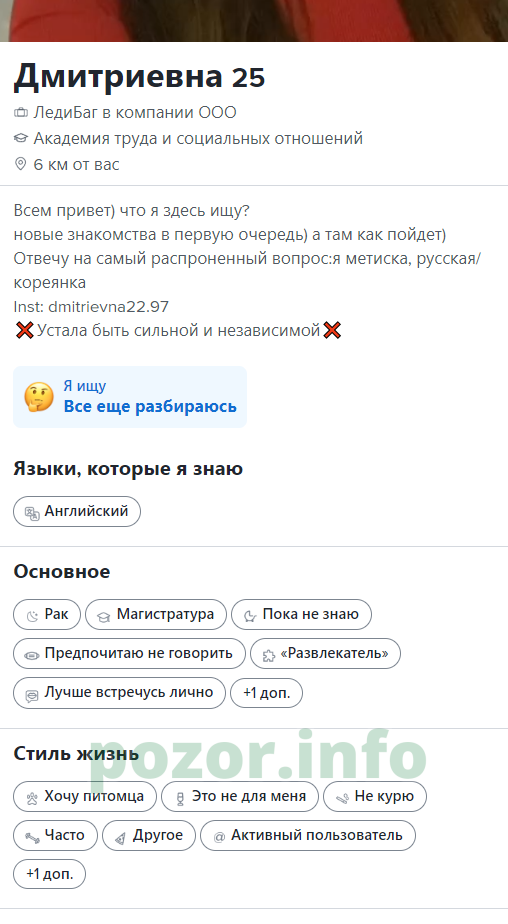This screenshot has height=924, width=508.
Task: Open the Я ищу Все еще разбираюсь card
Action: (x=130, y=397)
